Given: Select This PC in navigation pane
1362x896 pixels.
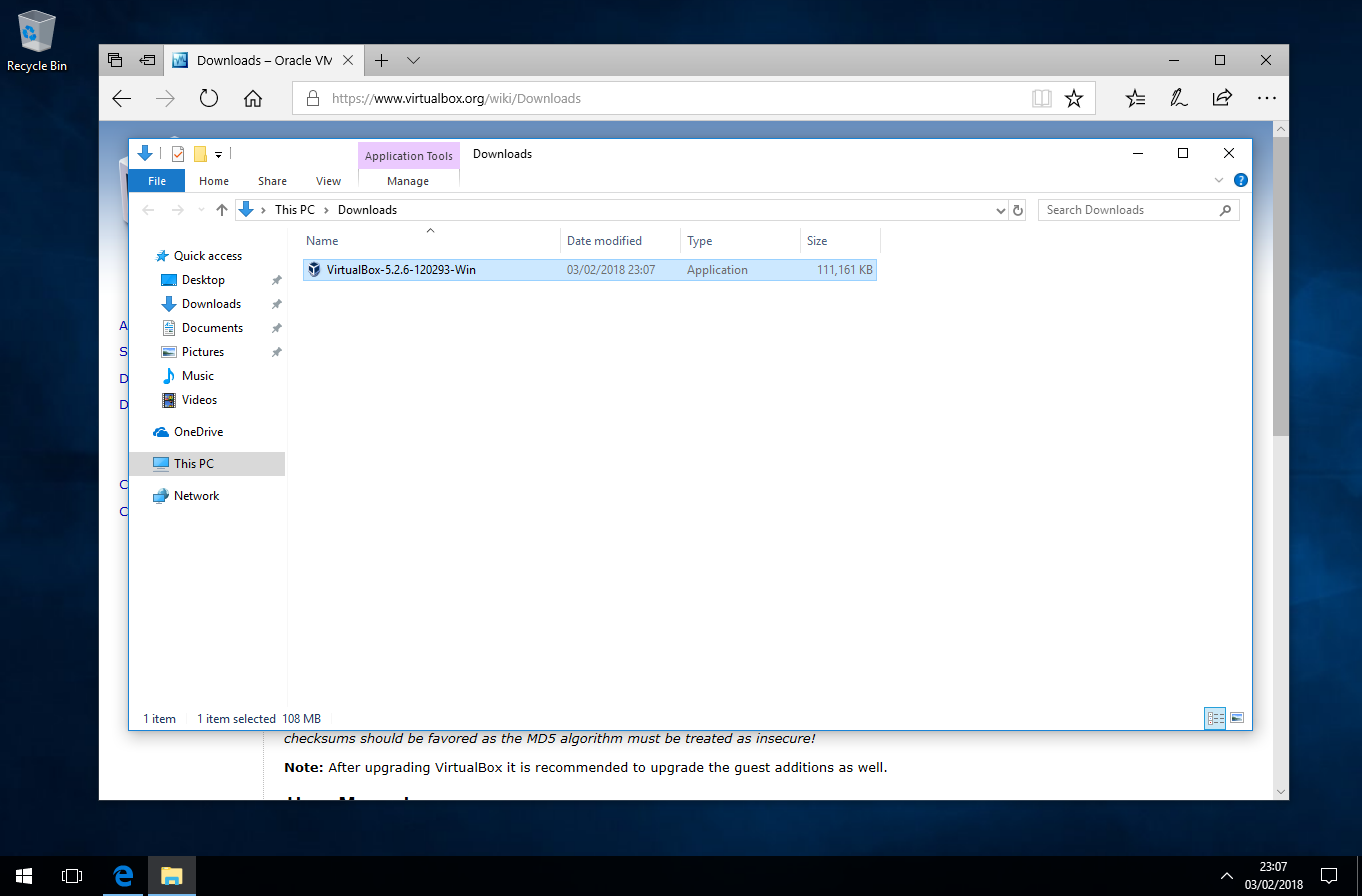Looking at the screenshot, I should pos(207,464).
